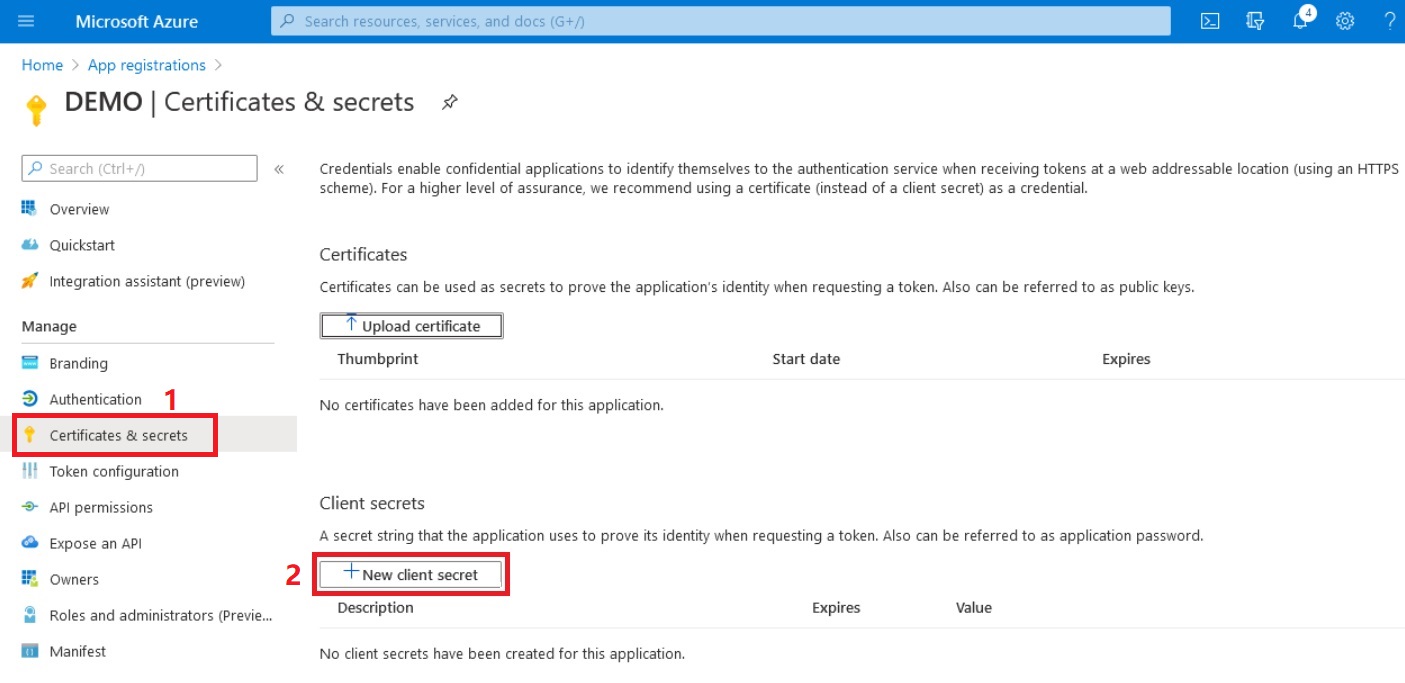This screenshot has width=1405, height=683.
Task: Go to the Home breadcrumb link
Action: click(x=42, y=65)
